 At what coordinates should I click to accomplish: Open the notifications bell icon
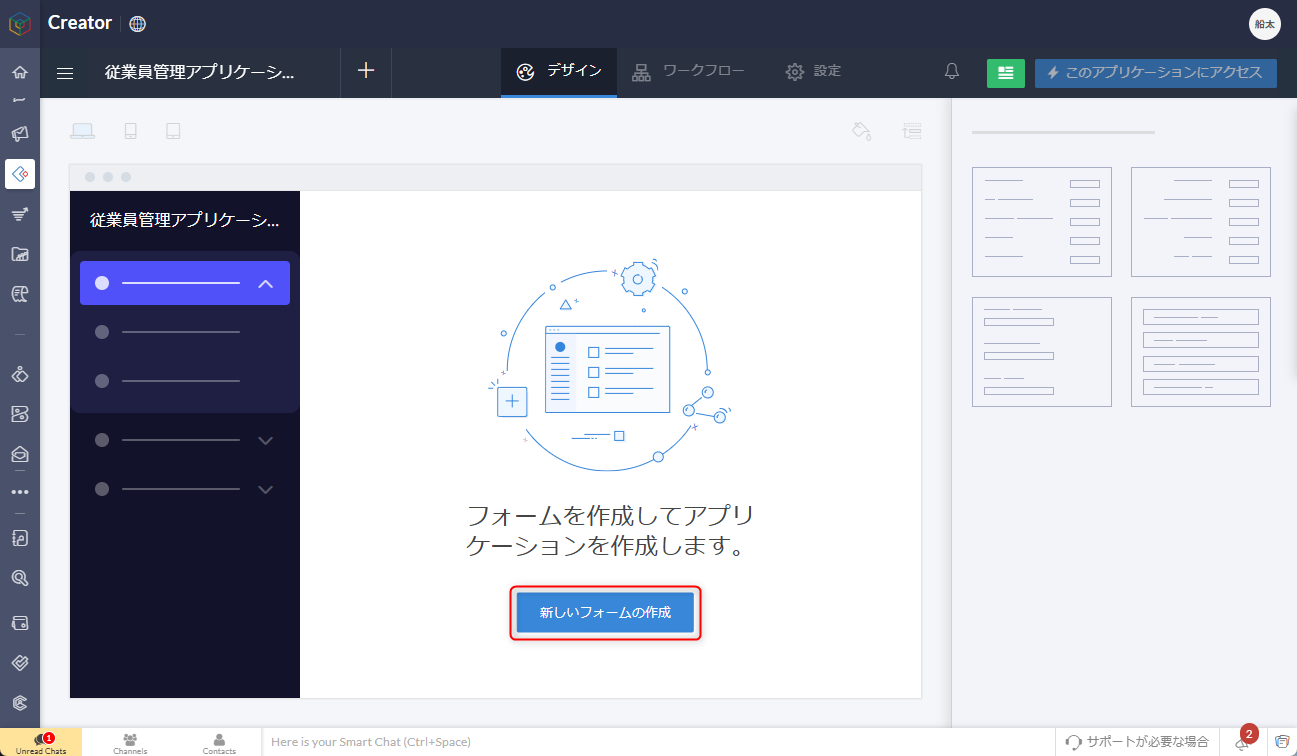pyautogui.click(x=952, y=72)
